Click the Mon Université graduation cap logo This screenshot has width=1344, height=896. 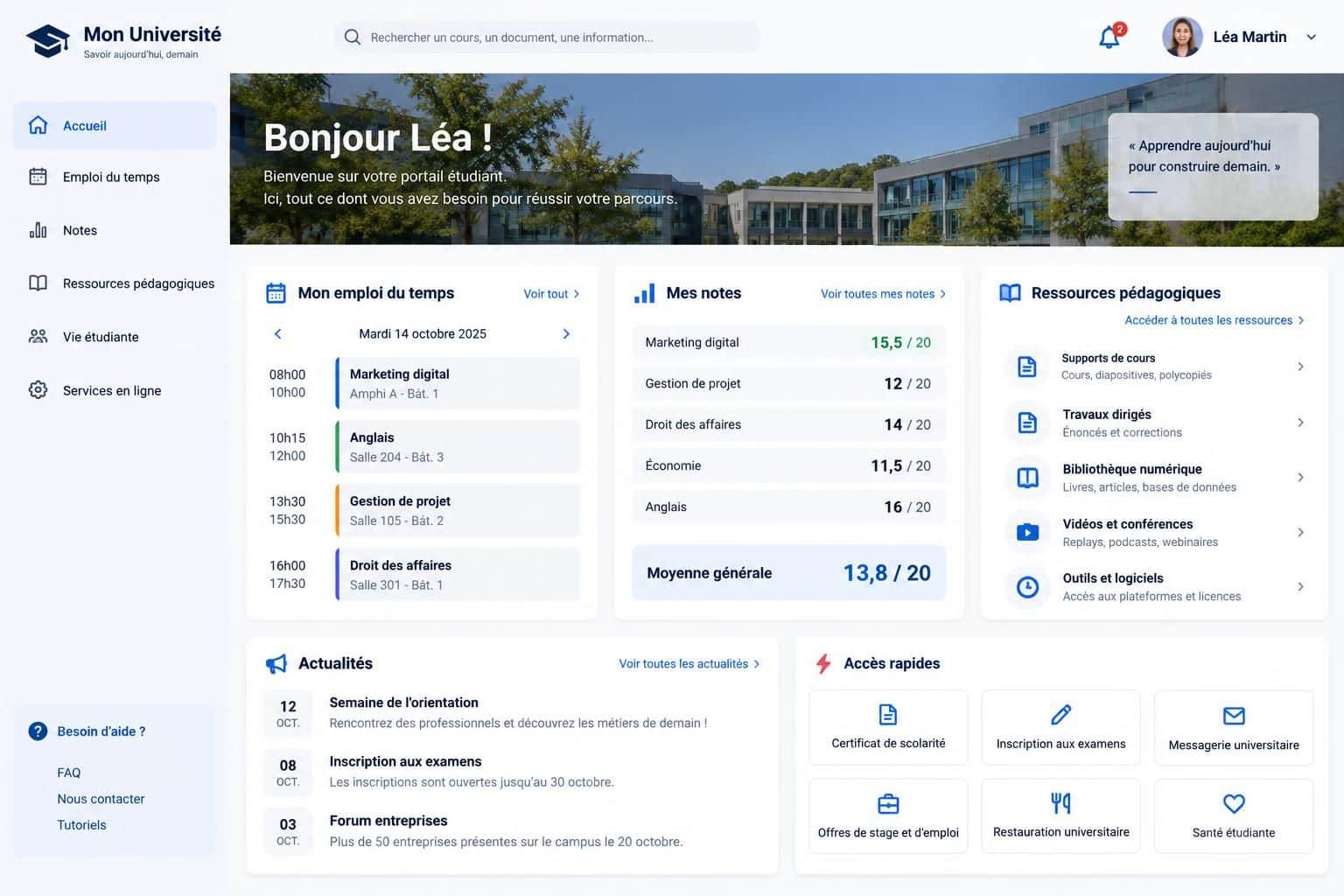(47, 40)
